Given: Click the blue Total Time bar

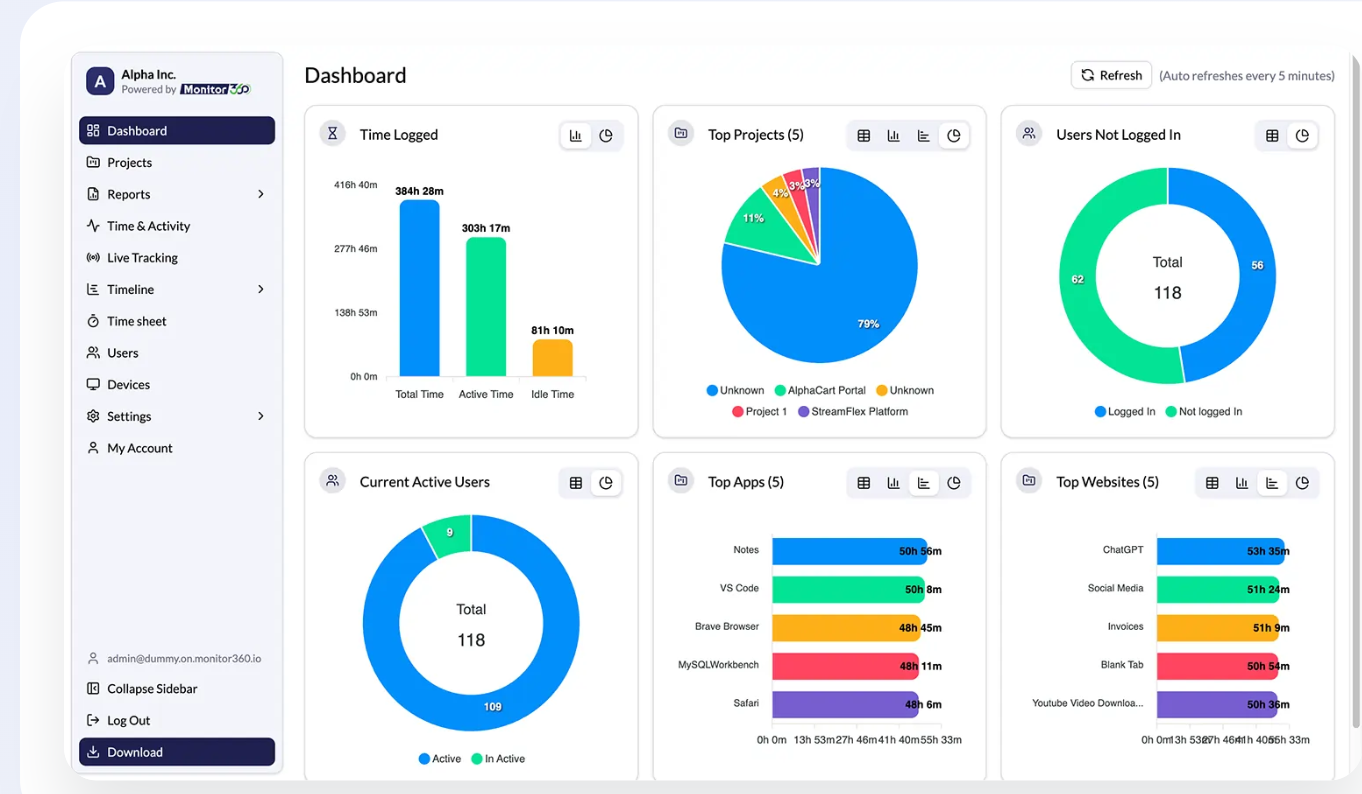Looking at the screenshot, I should 419,288.
